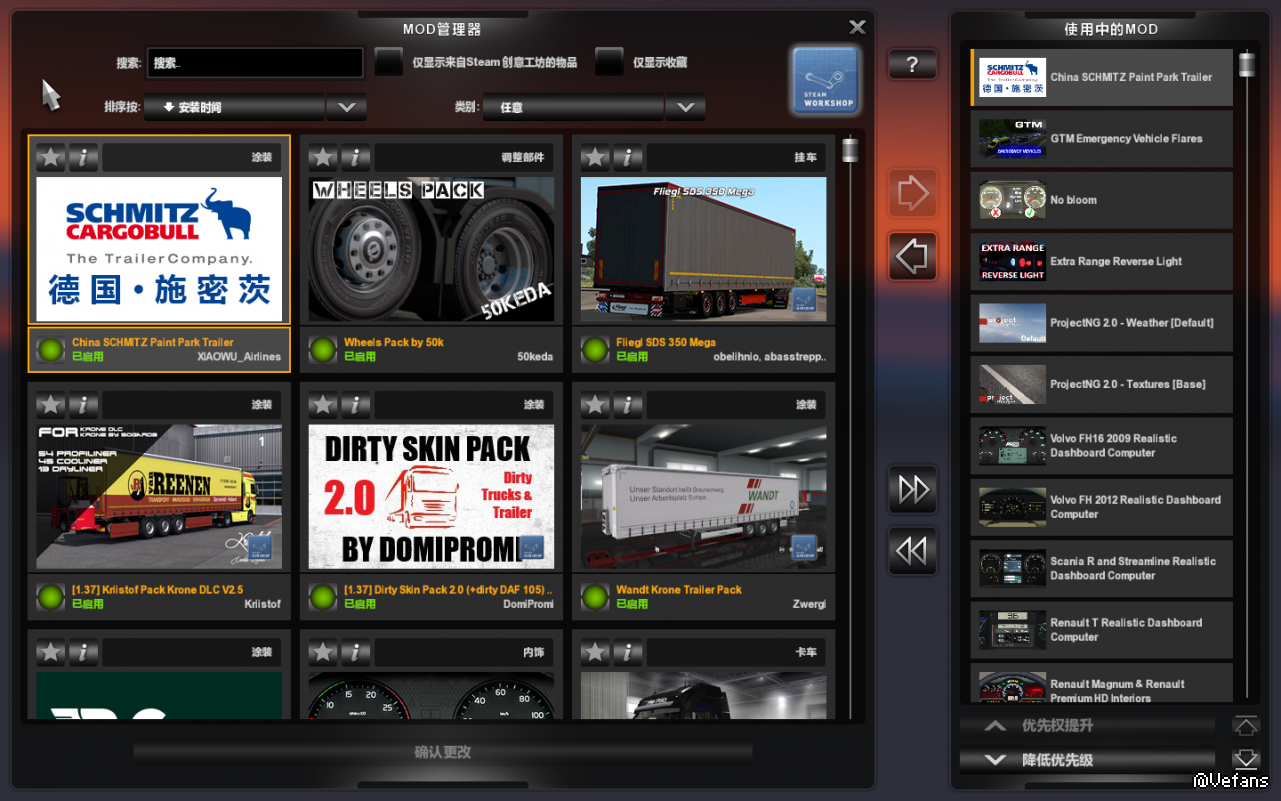Toggle green status light of Wheels Pack
Screen dimensions: 1281x801
pyautogui.click(x=322, y=349)
